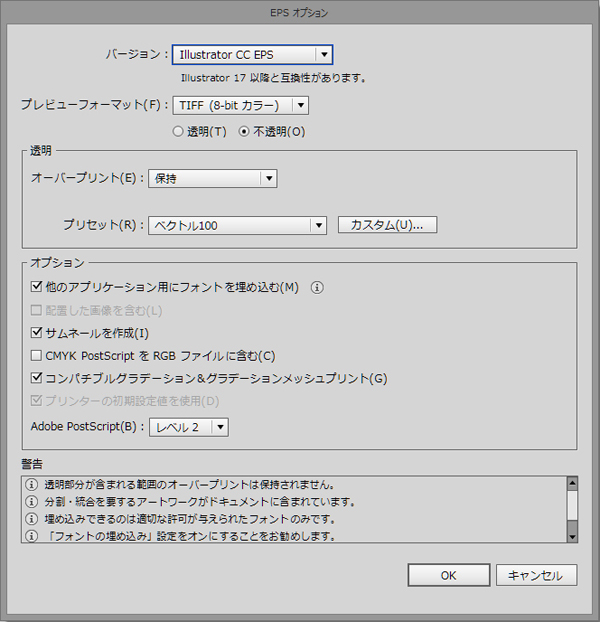Click the キャンセル button
Screen dimensions: 600x622
[x=536, y=575]
